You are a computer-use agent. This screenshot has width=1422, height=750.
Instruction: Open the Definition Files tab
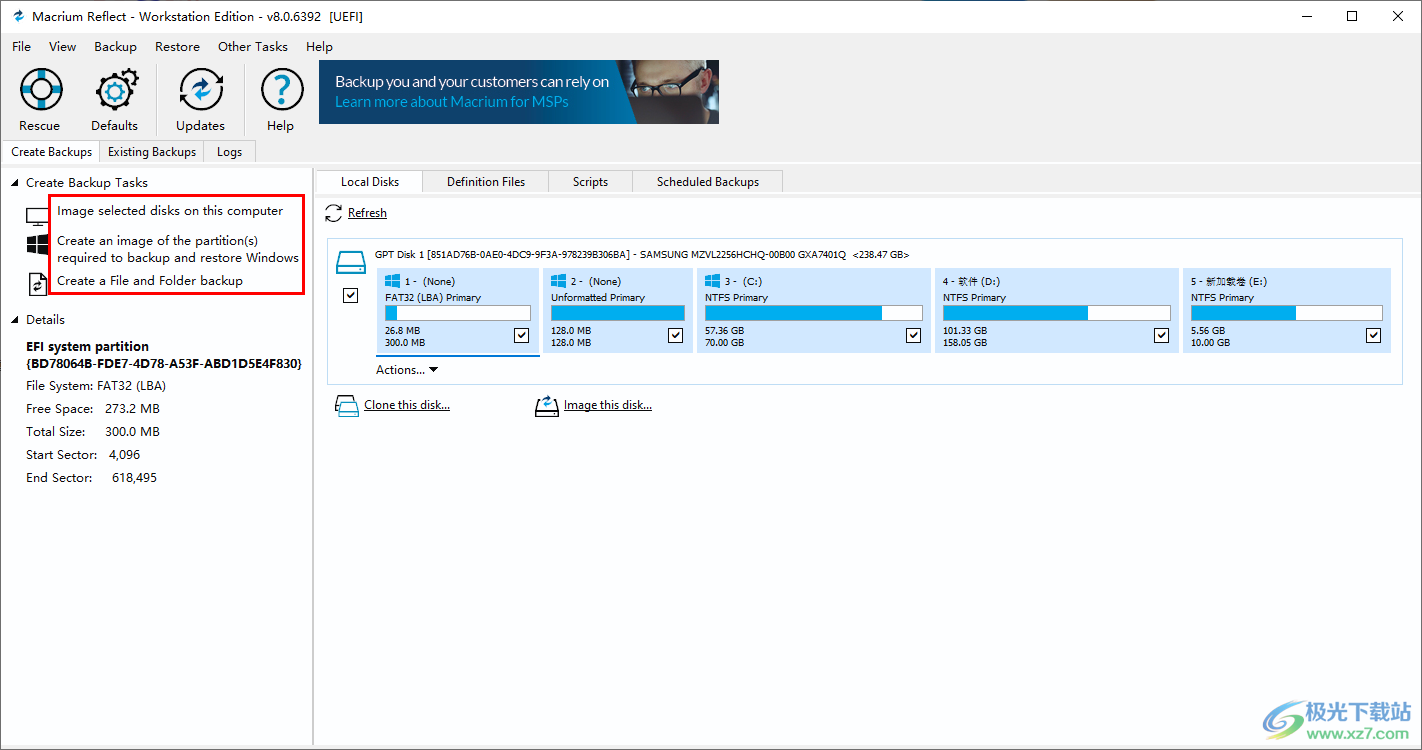(486, 182)
